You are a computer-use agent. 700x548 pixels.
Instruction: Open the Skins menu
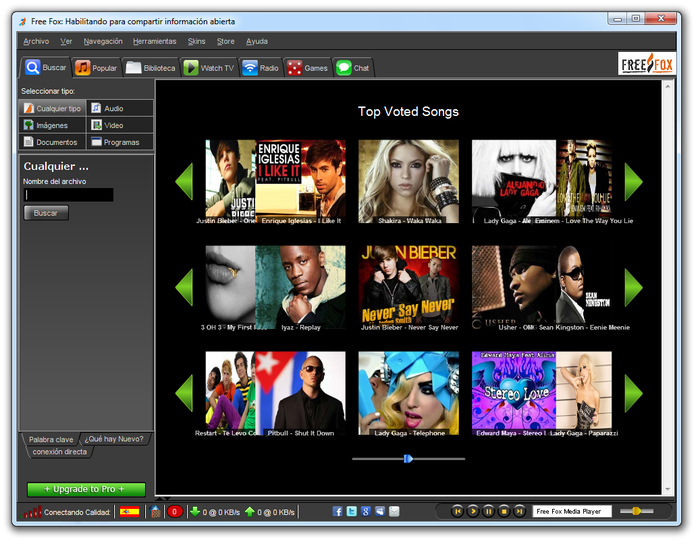(x=196, y=42)
